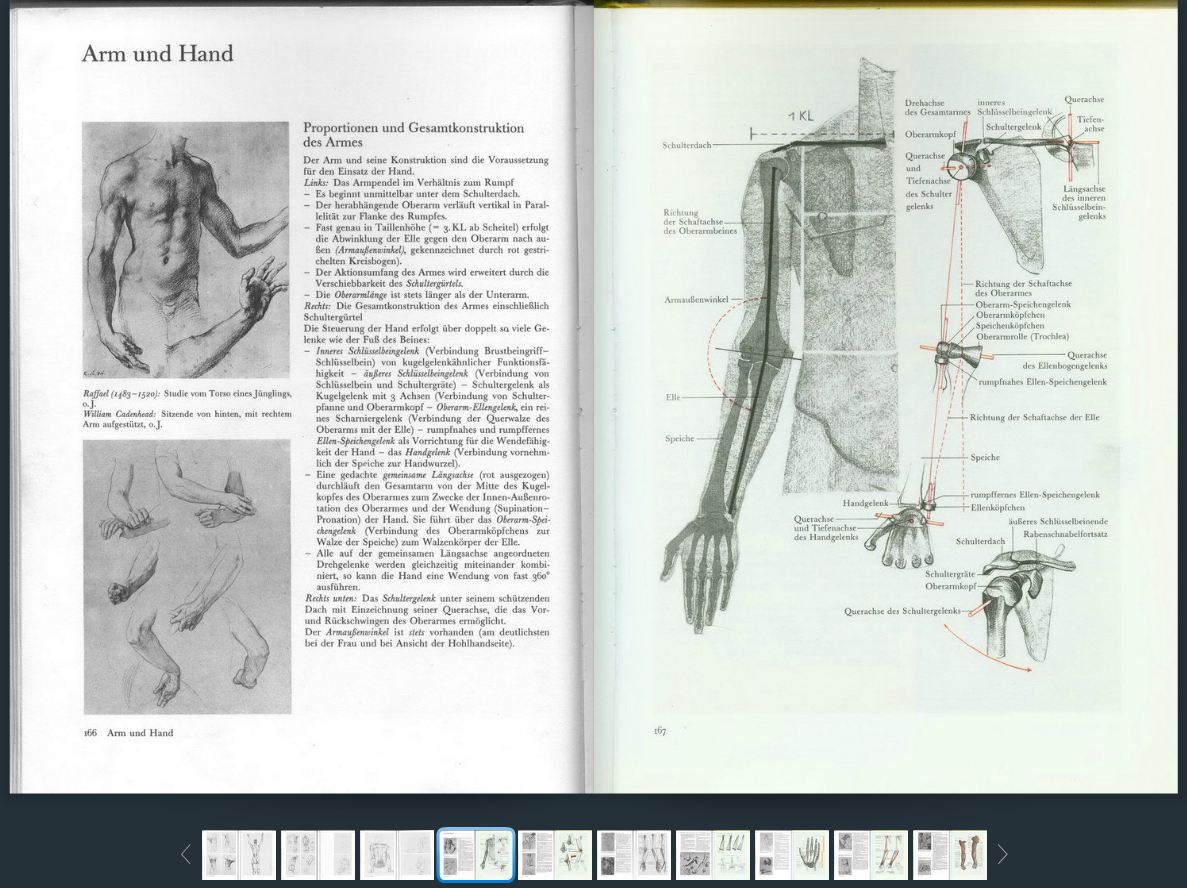Open the thumbnail with red-lined forearm diagrams
Viewport: 1187px width, 888px height.
point(871,855)
